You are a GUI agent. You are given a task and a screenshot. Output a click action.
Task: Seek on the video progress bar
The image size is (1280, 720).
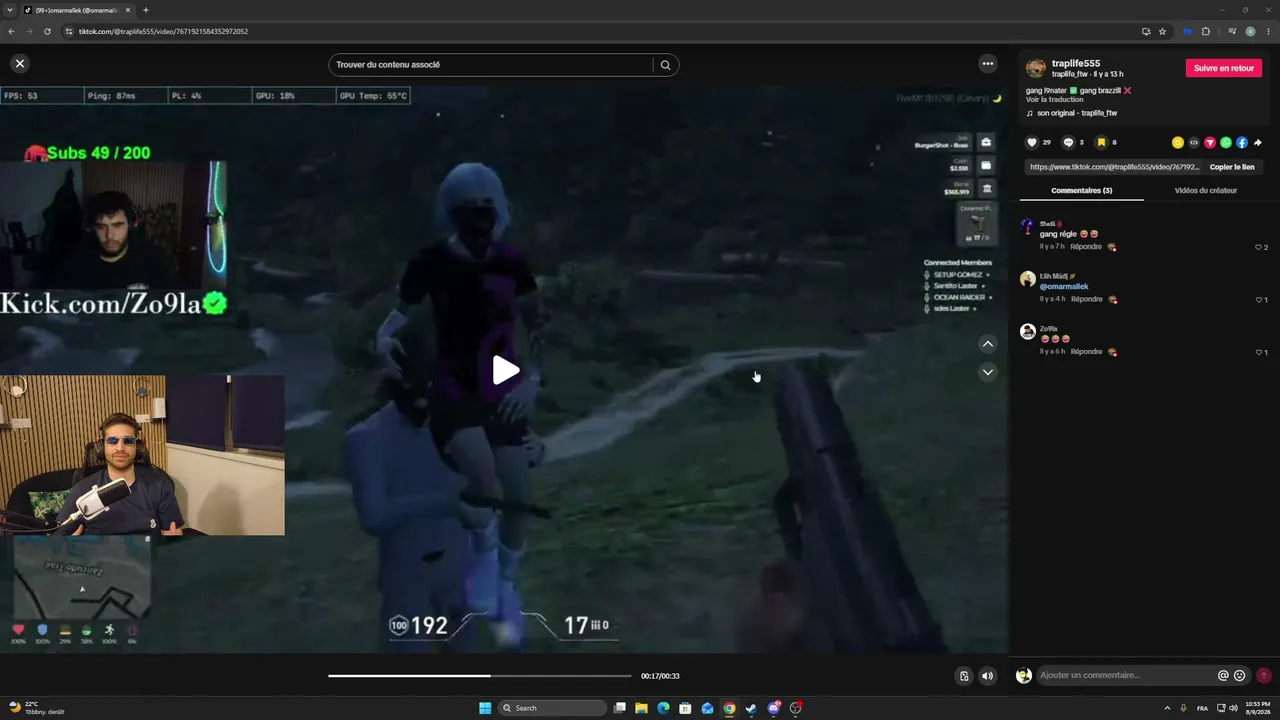click(480, 676)
